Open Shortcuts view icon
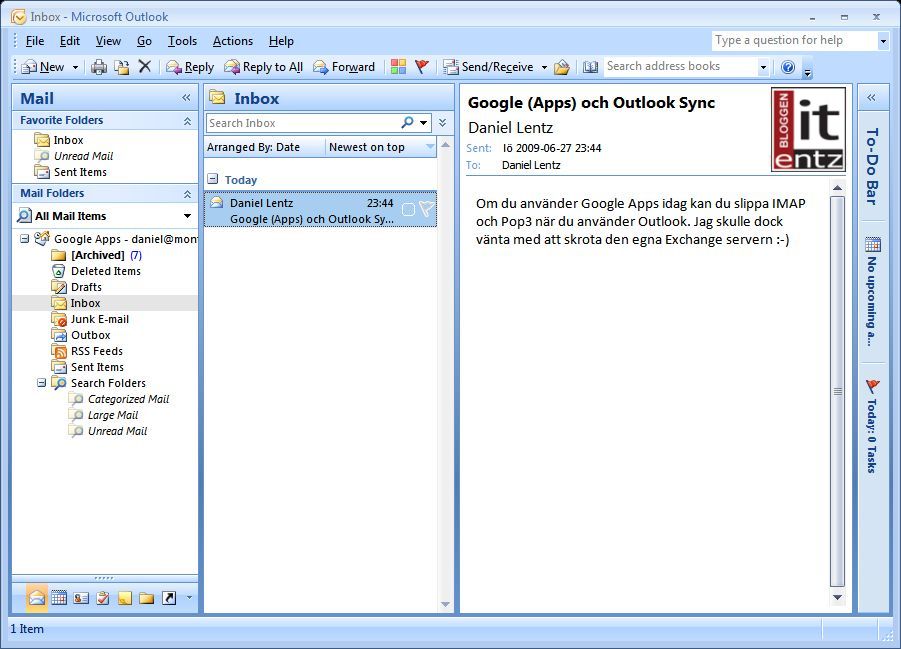Screen dimensions: 901x649 (169, 598)
